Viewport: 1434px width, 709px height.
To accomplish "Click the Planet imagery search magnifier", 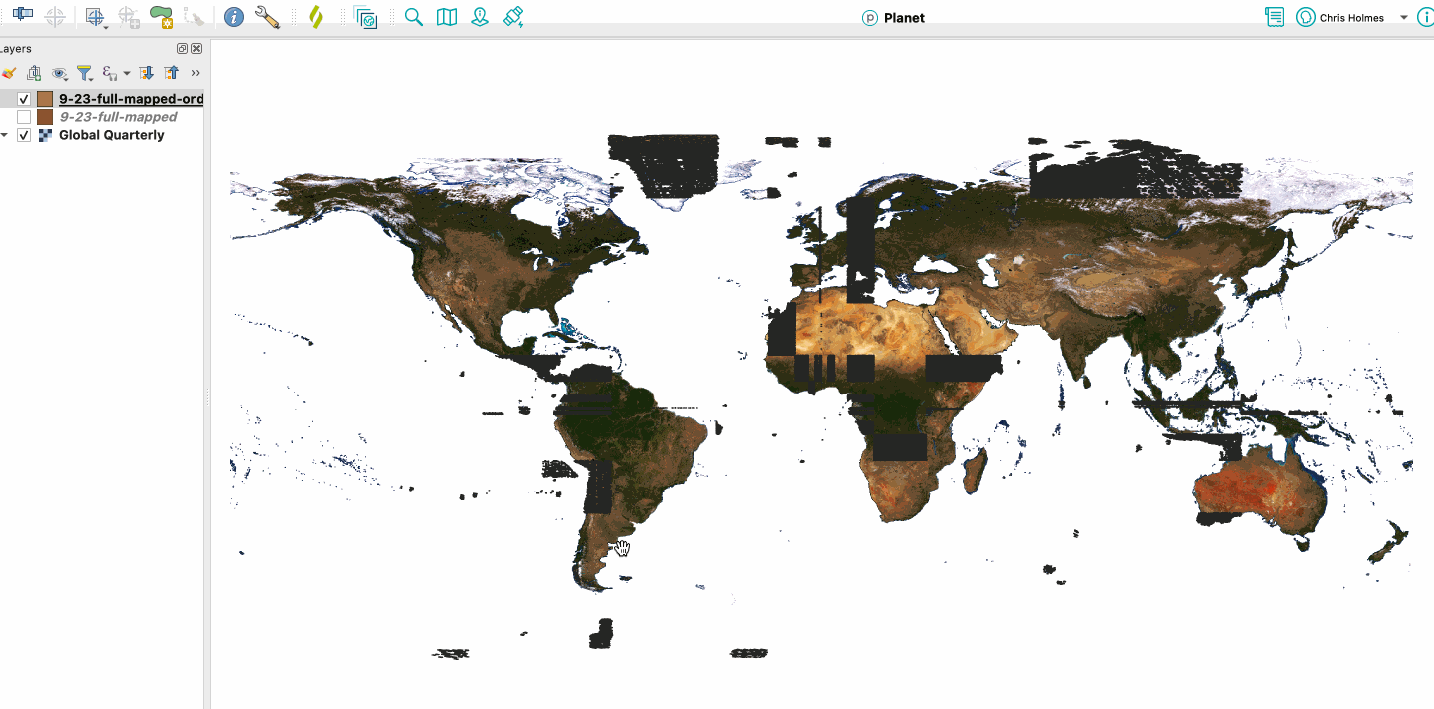I will pyautogui.click(x=414, y=17).
